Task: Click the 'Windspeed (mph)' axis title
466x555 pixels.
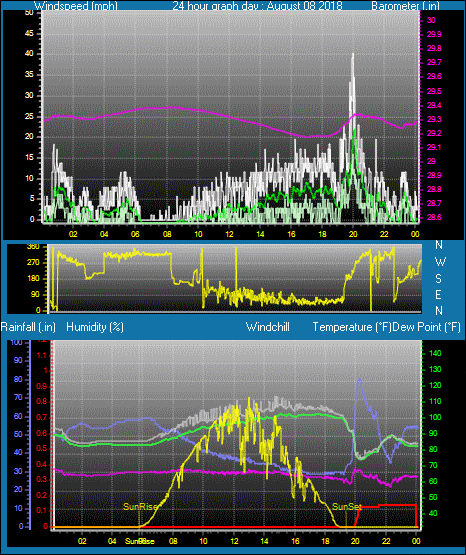Action: [x=76, y=5]
